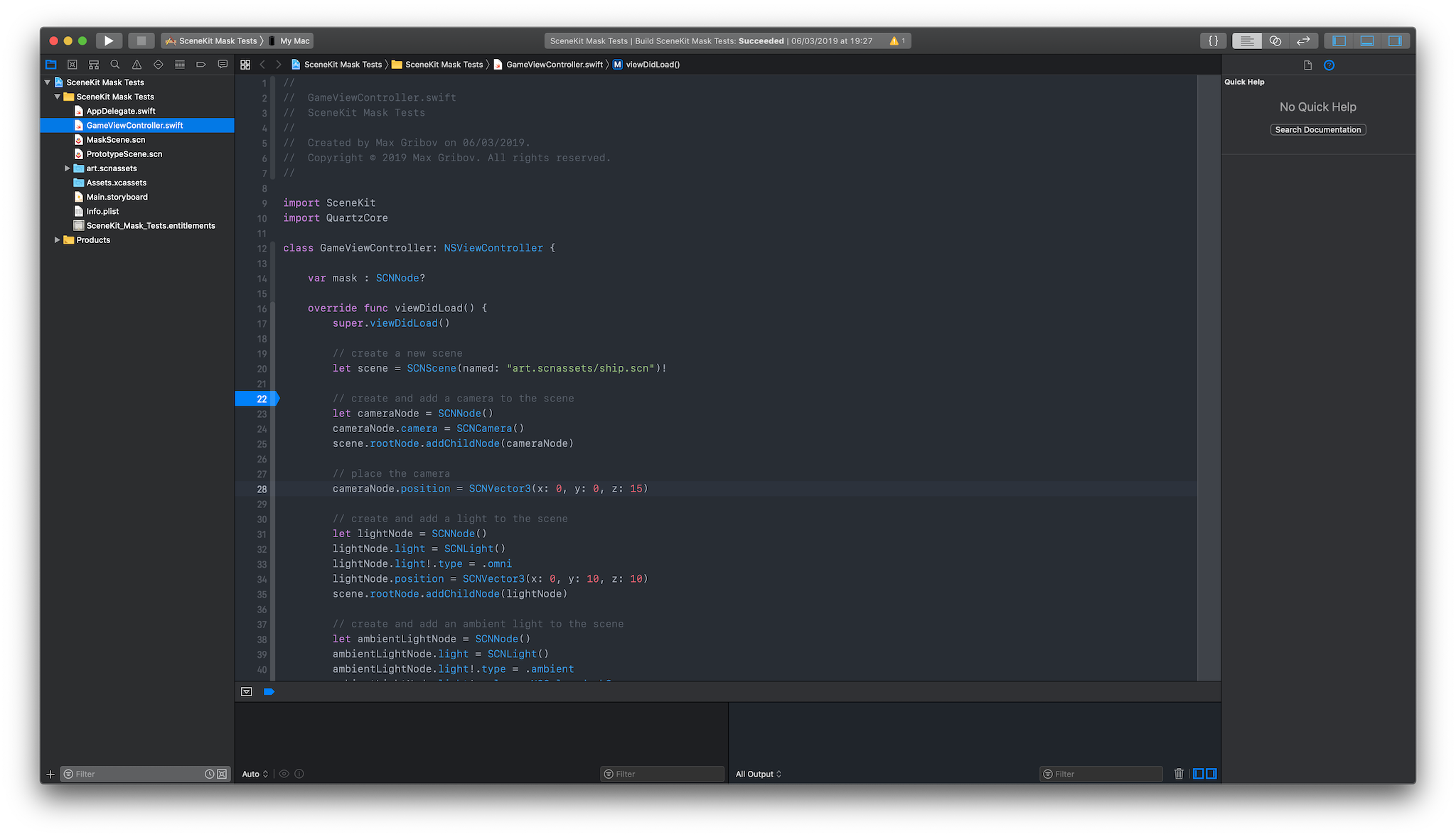Switch to the Assistant editor icon
Screen dimensions: 1456x837
(x=1275, y=41)
